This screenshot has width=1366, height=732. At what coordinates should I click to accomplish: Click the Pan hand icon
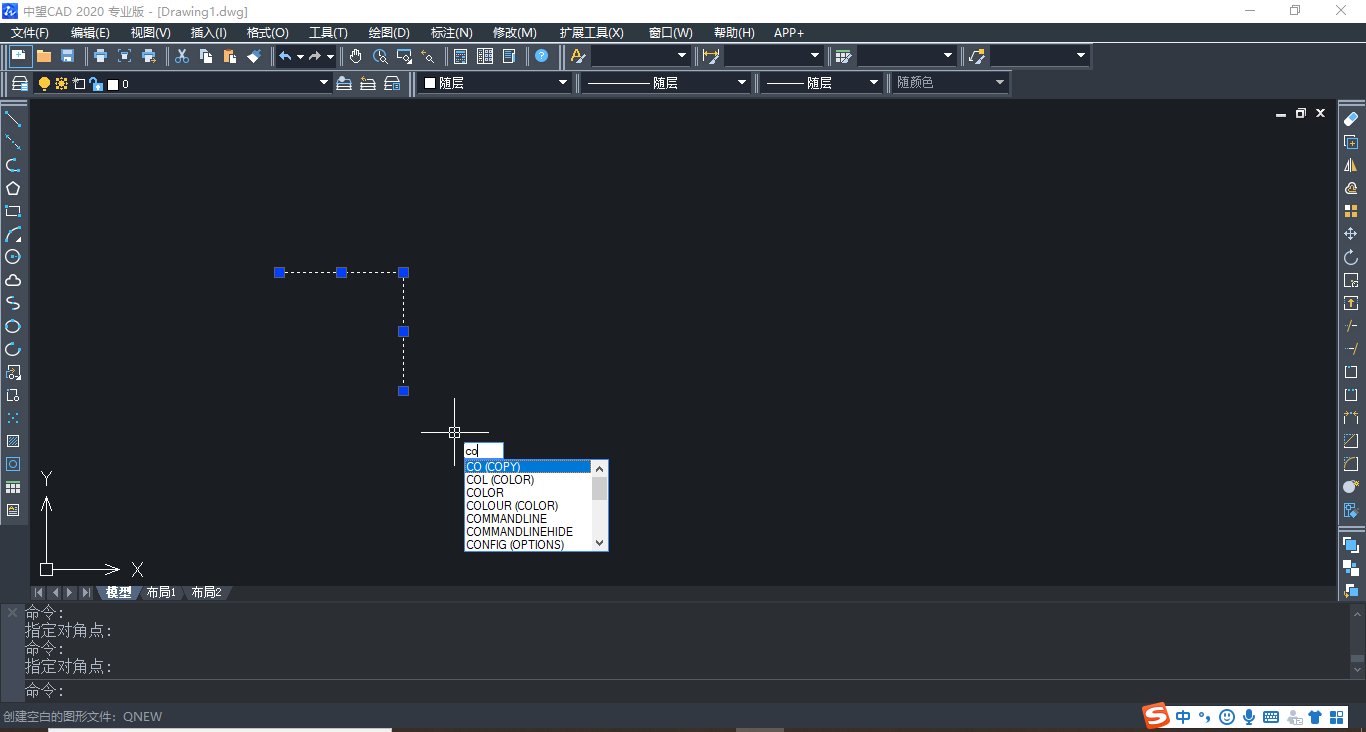356,56
